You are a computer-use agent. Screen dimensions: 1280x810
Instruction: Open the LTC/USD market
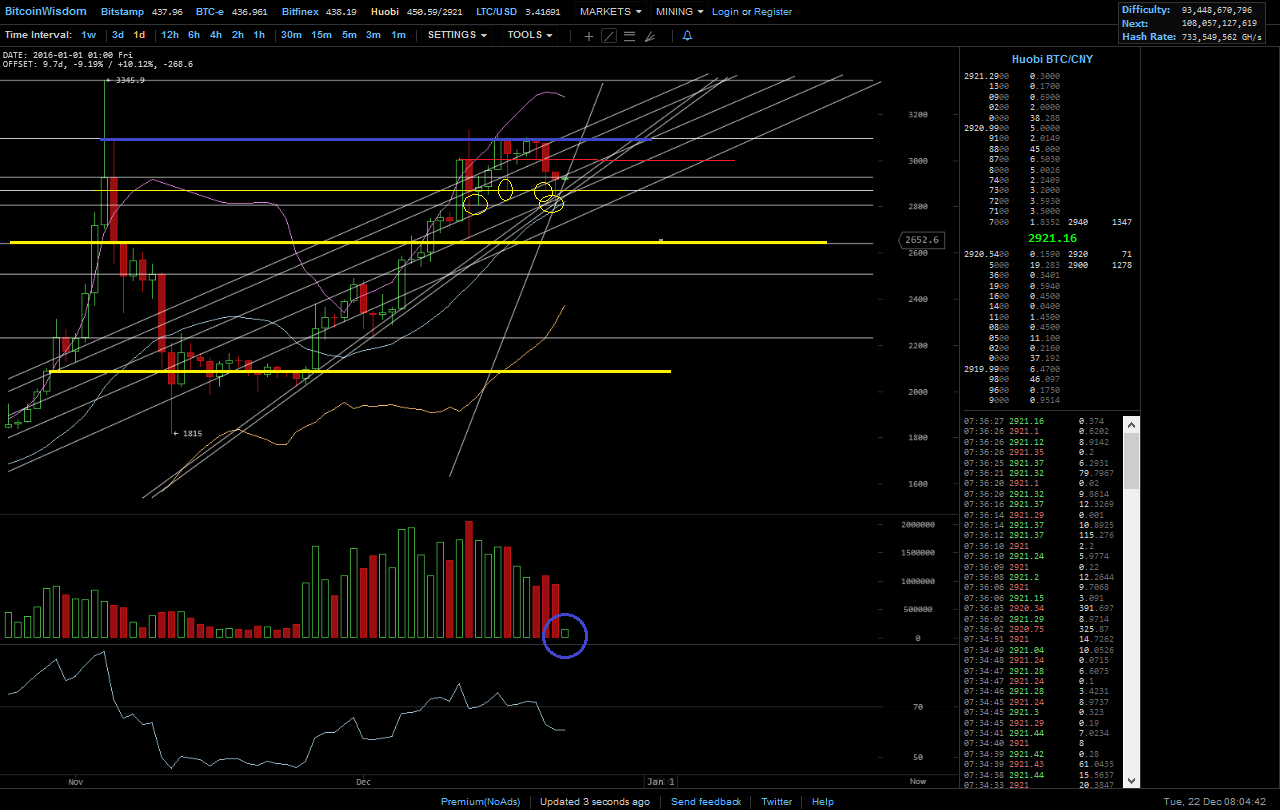pyautogui.click(x=497, y=12)
